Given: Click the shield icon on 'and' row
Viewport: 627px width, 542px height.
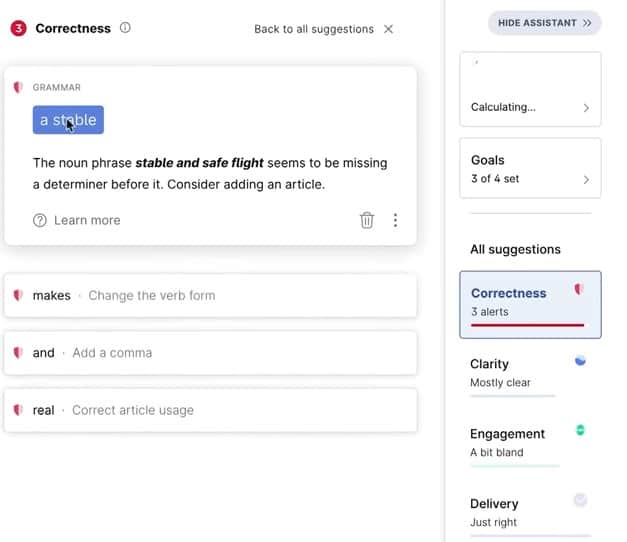Looking at the screenshot, I should (18, 352).
